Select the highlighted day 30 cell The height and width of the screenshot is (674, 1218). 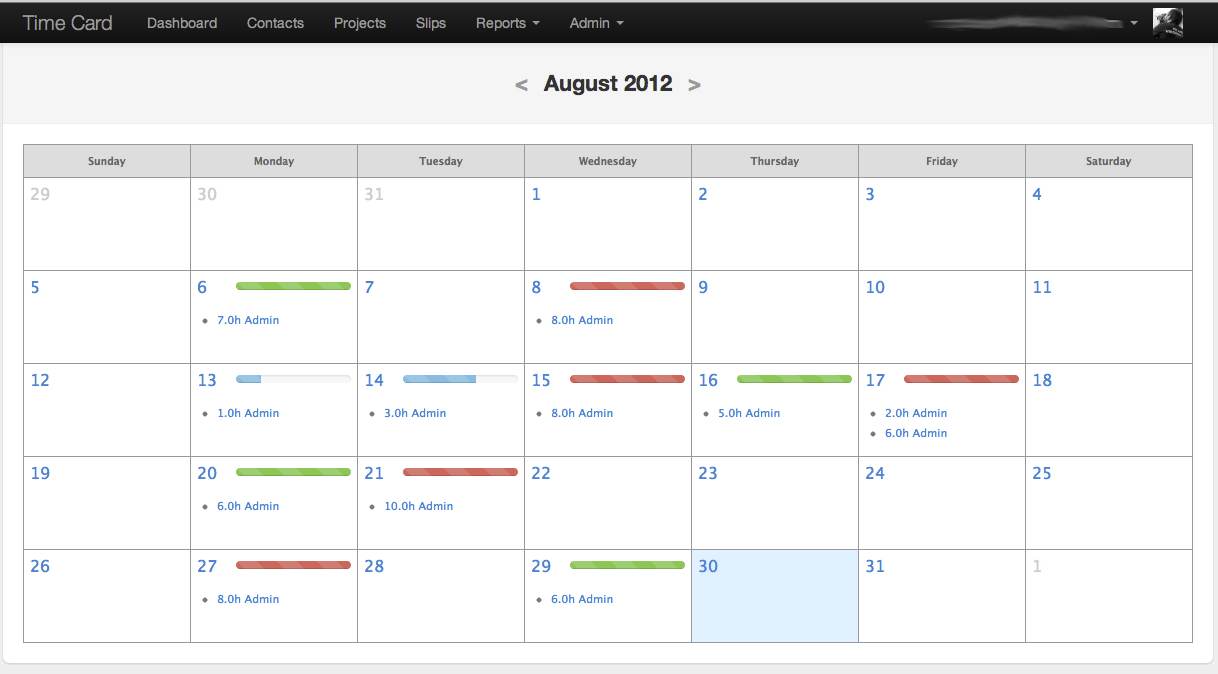click(774, 600)
